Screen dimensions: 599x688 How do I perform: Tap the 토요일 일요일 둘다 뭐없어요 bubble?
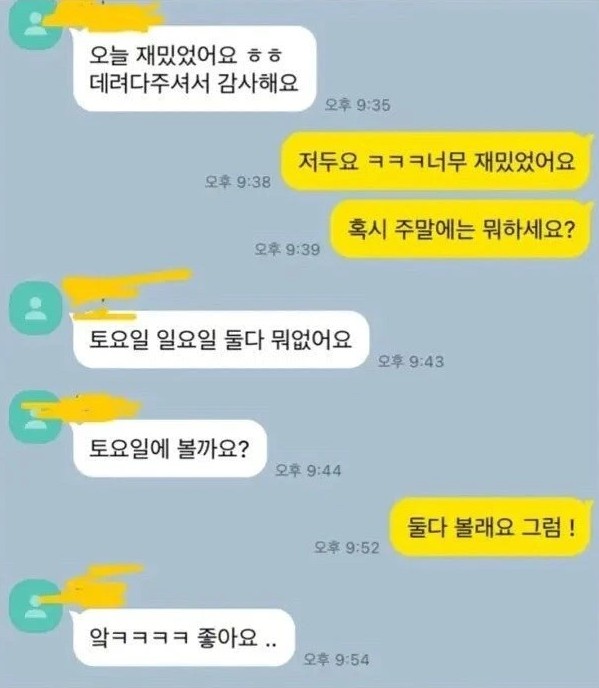tap(221, 339)
